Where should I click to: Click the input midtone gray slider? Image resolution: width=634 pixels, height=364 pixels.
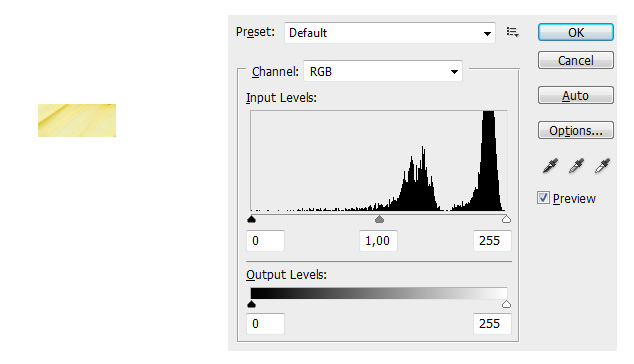tap(379, 219)
